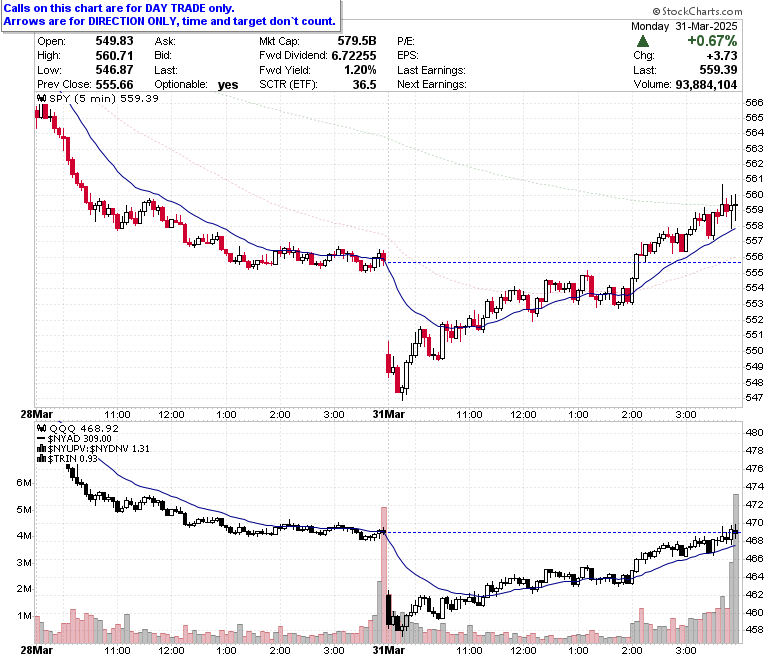
Task: Click the 'Ask:' label
Action: [164, 41]
